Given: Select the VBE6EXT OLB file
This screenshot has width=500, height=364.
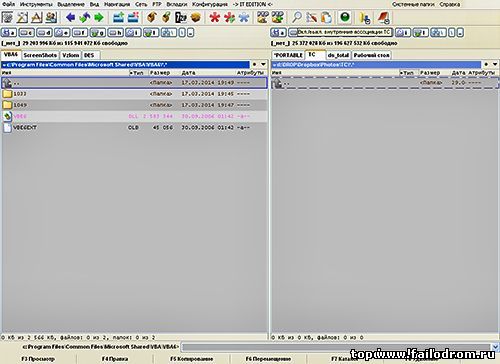Looking at the screenshot, I should (134, 127).
